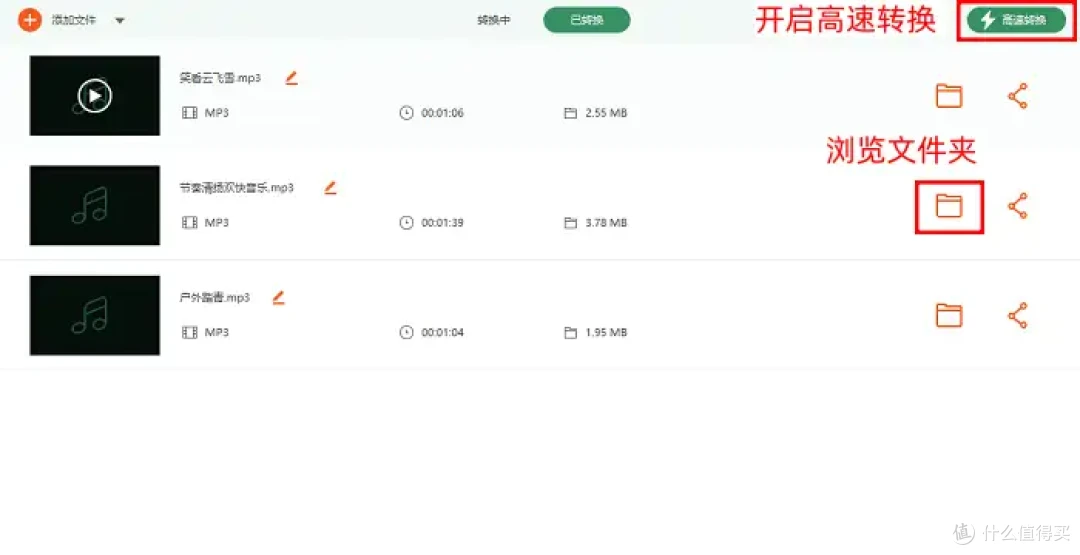Switch to the 转换中 tab
1080x555 pixels.
coord(494,20)
